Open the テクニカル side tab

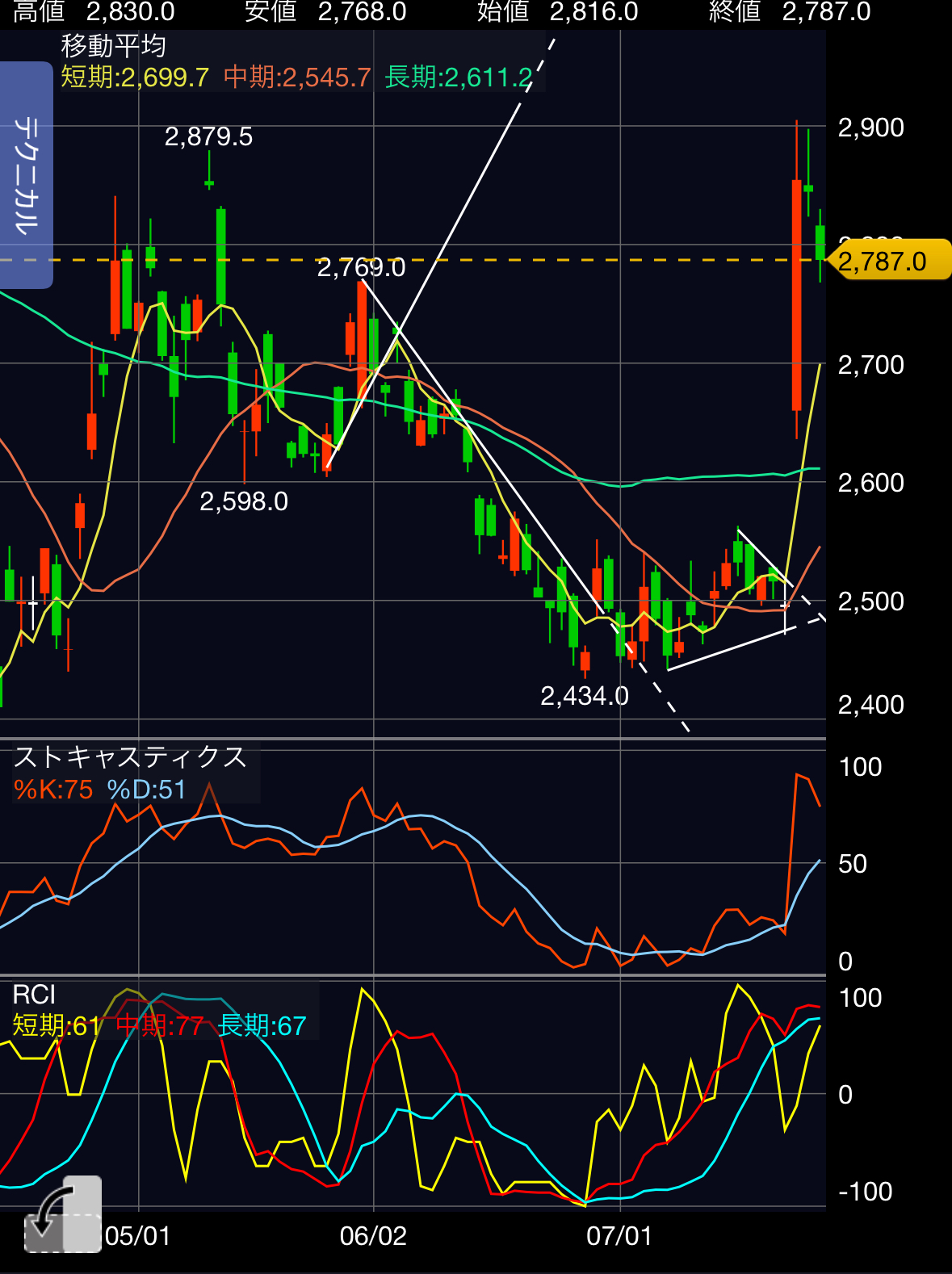[x=26, y=175]
